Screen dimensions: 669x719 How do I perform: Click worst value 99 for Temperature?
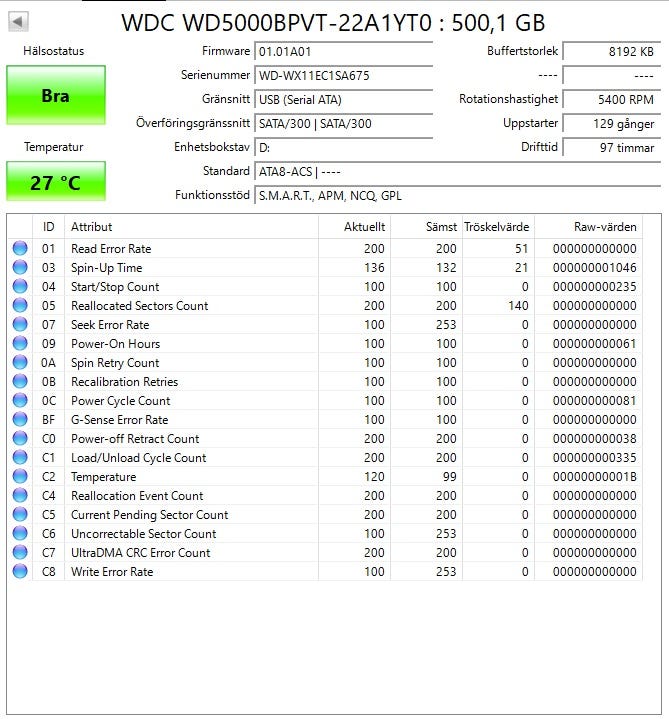[x=449, y=476]
